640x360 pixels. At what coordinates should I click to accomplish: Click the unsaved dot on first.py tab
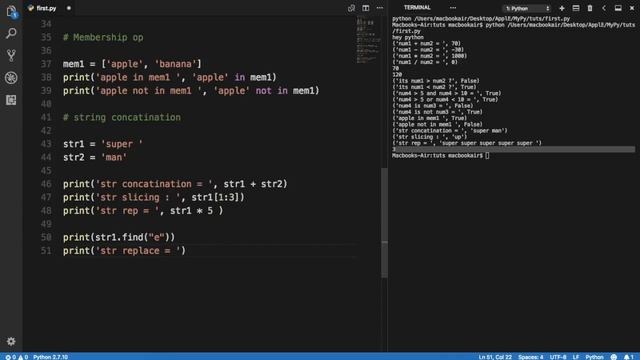tap(69, 8)
